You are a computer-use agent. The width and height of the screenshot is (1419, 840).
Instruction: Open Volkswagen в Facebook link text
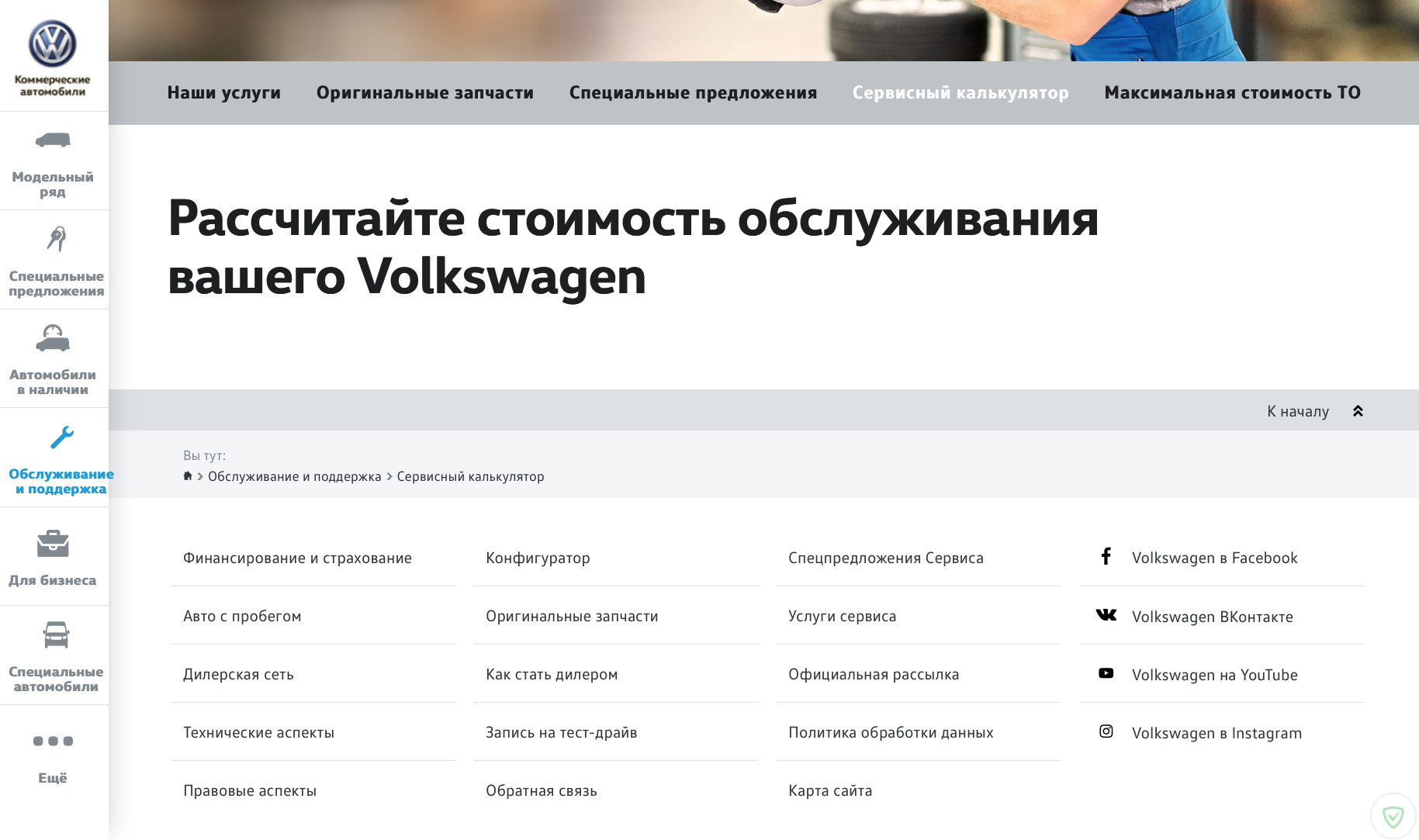[1214, 558]
